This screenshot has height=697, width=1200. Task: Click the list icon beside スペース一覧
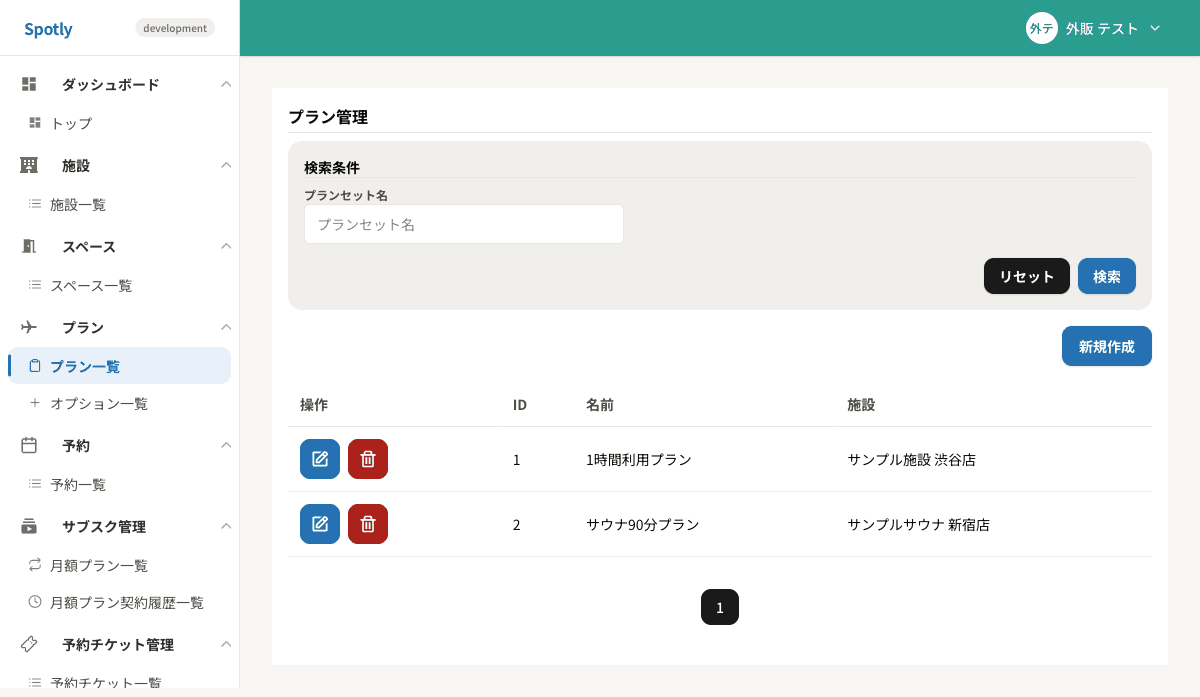(x=35, y=285)
